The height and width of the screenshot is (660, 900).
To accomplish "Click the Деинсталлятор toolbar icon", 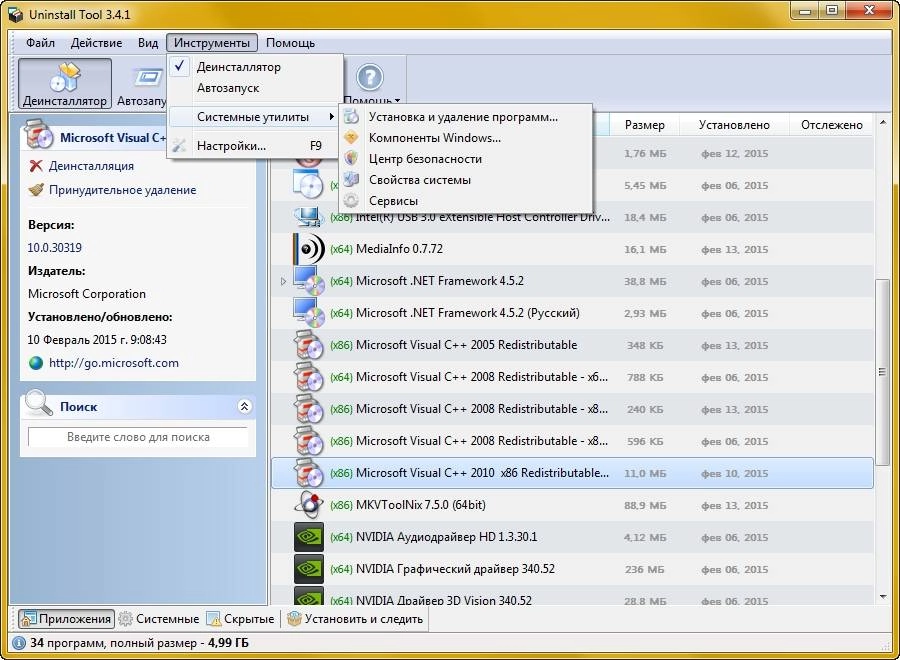I will [x=65, y=77].
